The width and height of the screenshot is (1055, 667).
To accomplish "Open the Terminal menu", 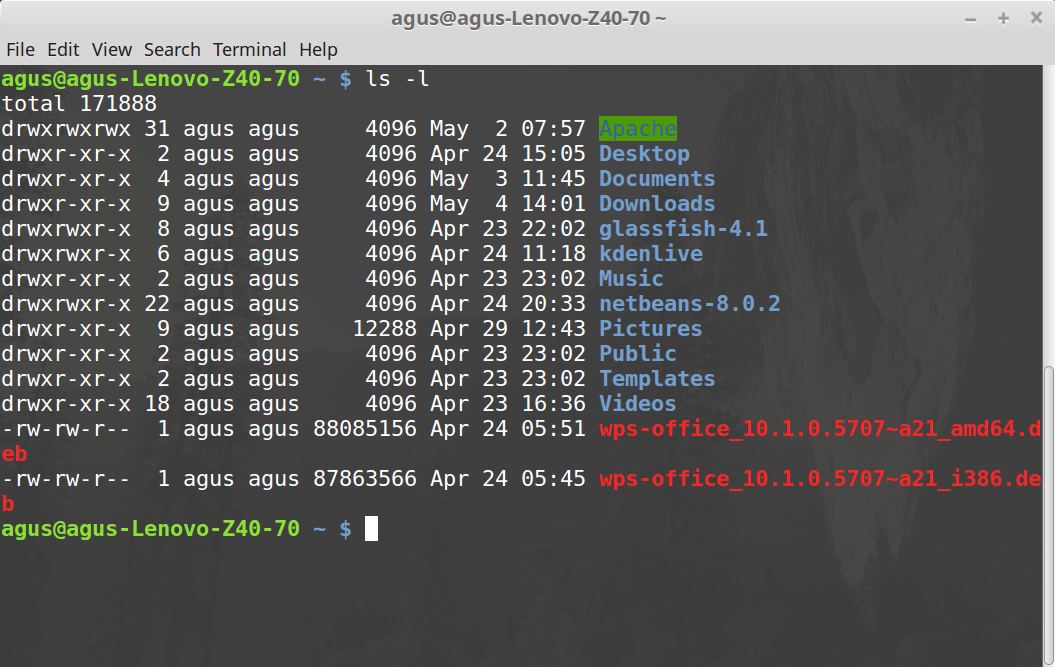I will 249,49.
